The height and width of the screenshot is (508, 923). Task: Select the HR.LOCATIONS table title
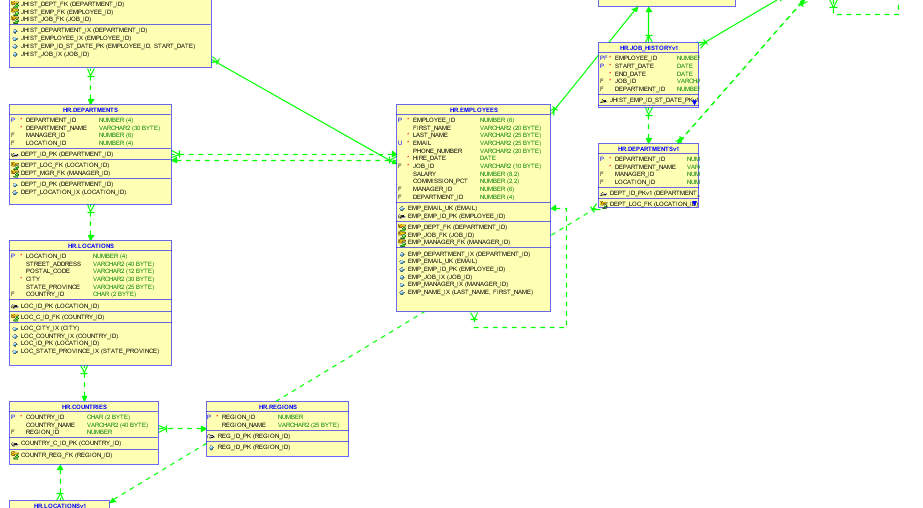click(x=91, y=246)
